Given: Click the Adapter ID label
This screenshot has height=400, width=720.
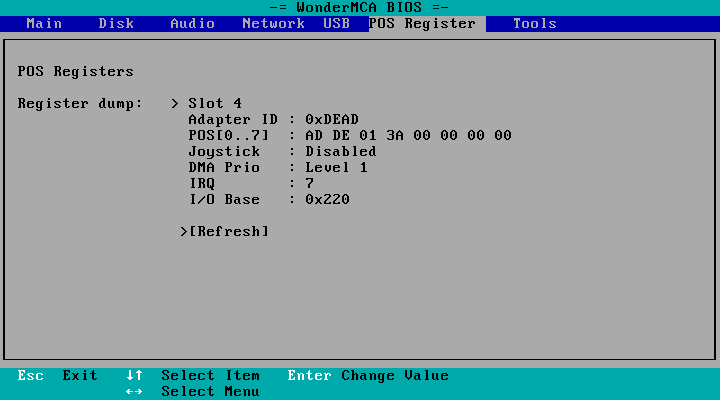Looking at the screenshot, I should tap(233, 119).
